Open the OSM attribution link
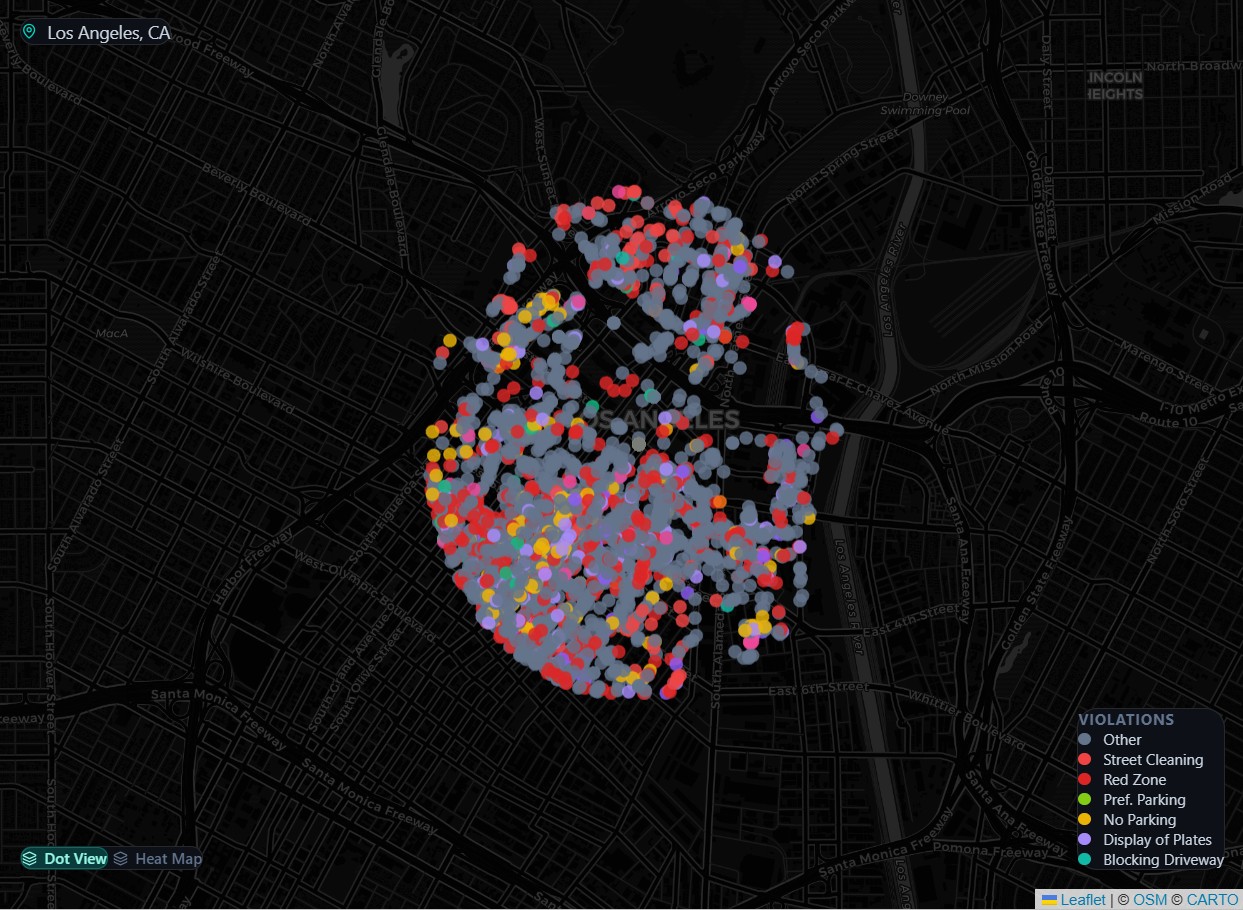 tap(1149, 899)
